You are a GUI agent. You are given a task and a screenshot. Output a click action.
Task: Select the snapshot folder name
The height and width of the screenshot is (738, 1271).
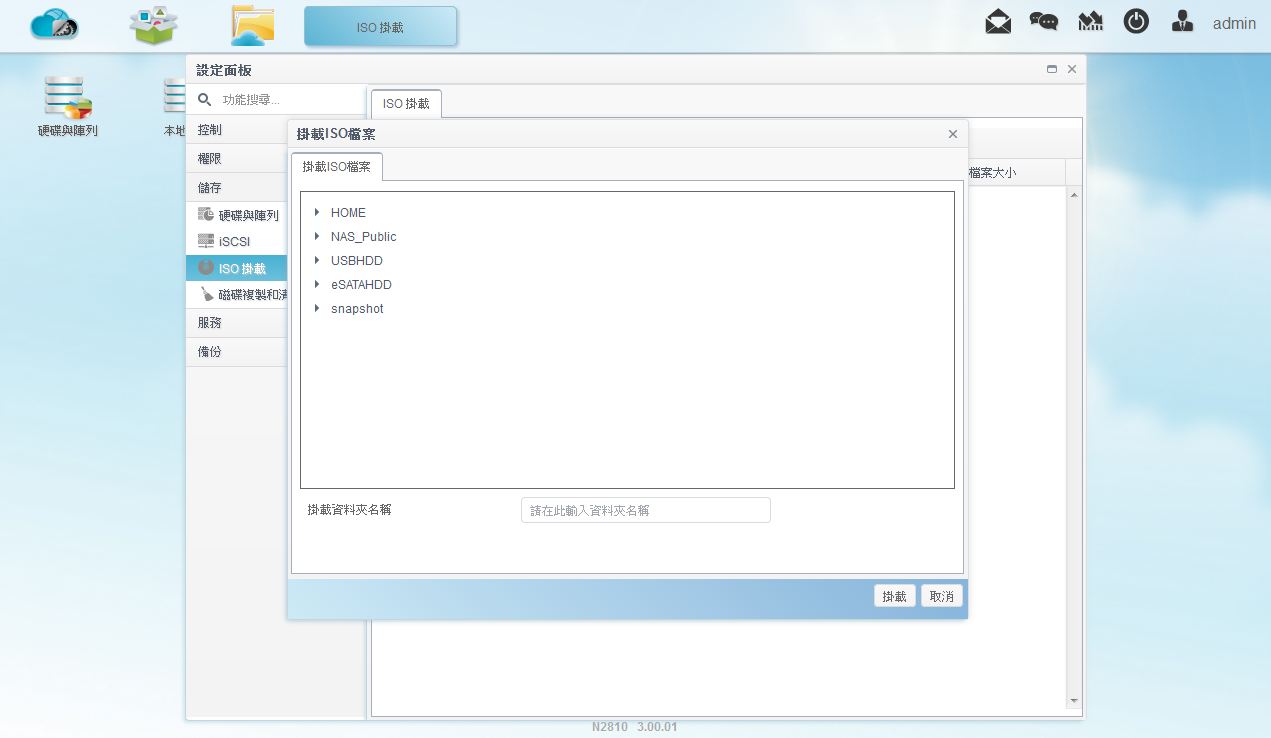(357, 309)
